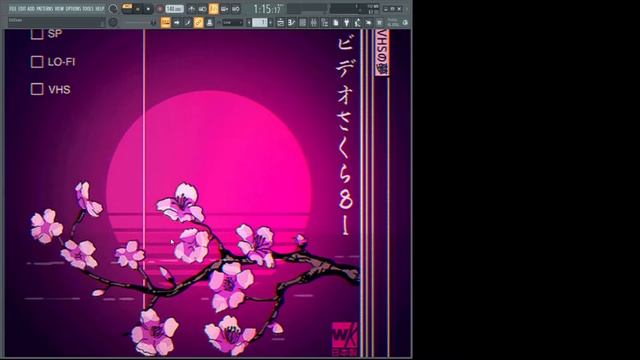Open the FILE menu
This screenshot has width=640, height=360.
(12, 9)
